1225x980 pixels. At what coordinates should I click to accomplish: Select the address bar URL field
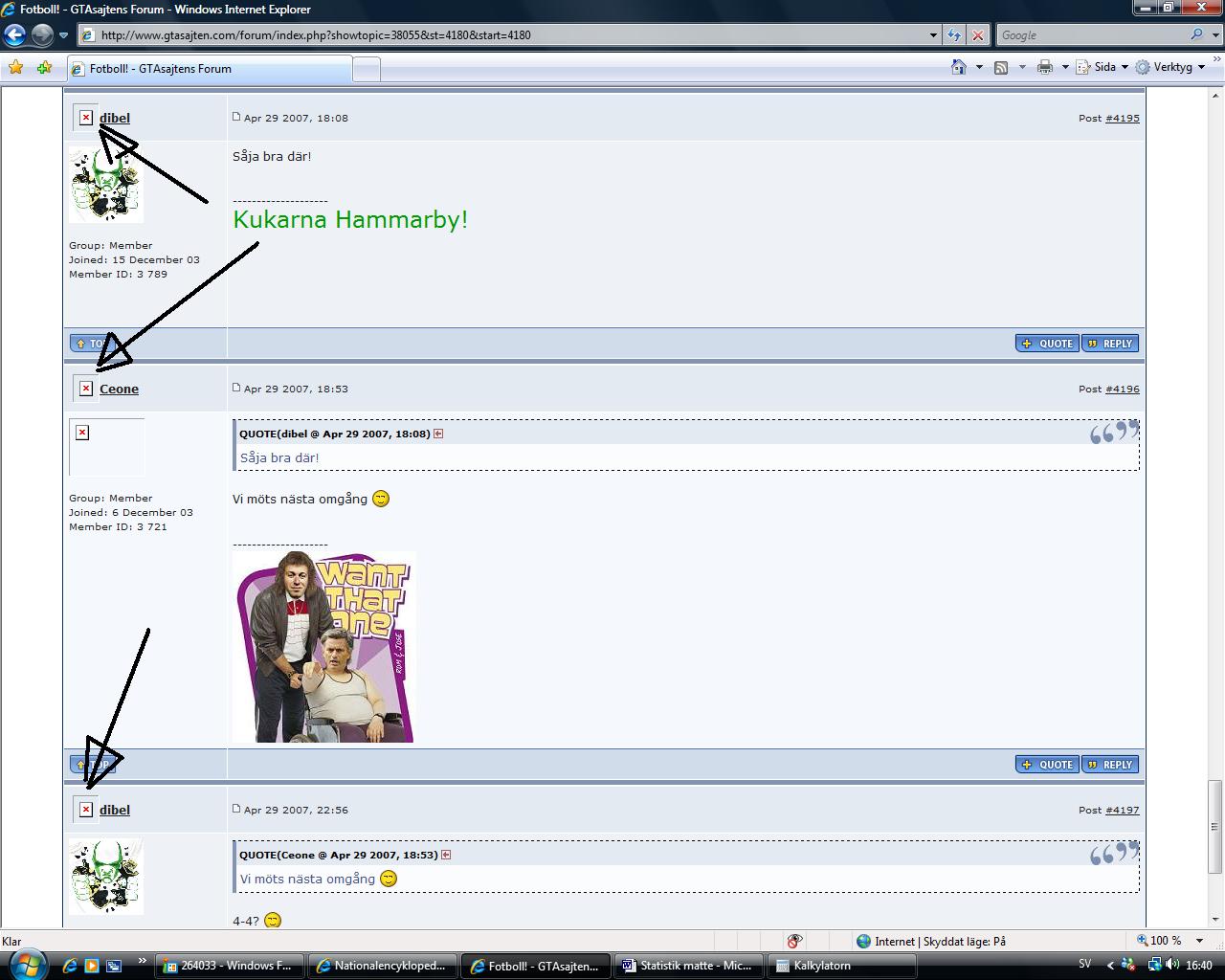[504, 35]
